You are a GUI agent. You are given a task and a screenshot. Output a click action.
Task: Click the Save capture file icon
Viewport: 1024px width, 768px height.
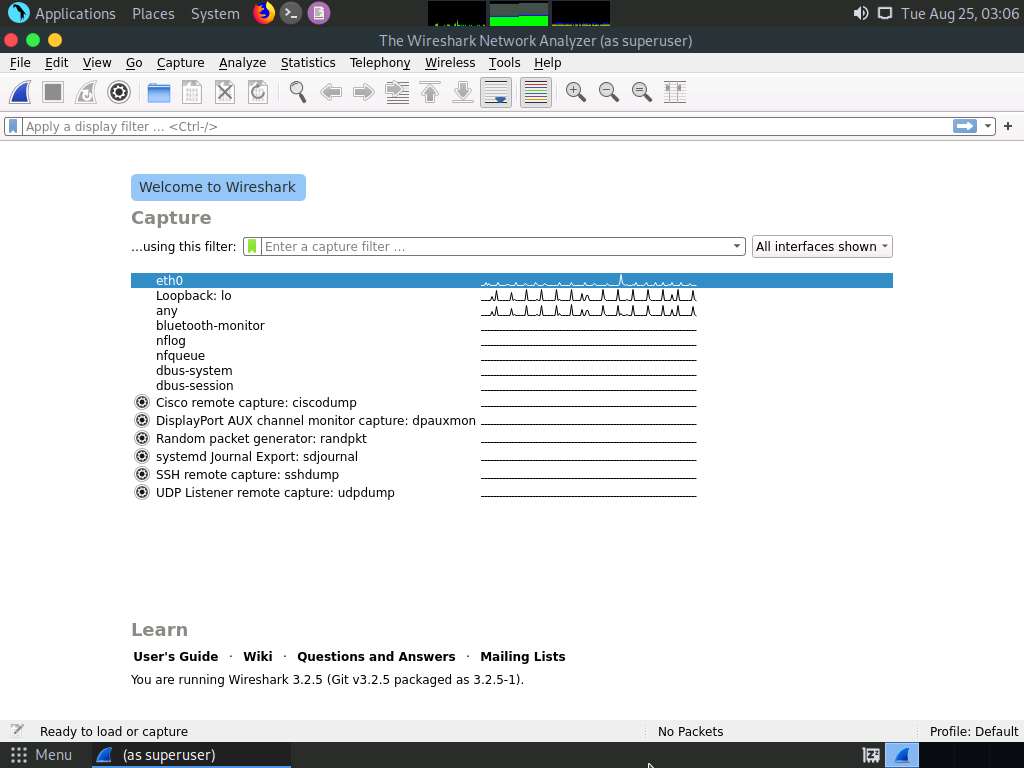(x=192, y=92)
